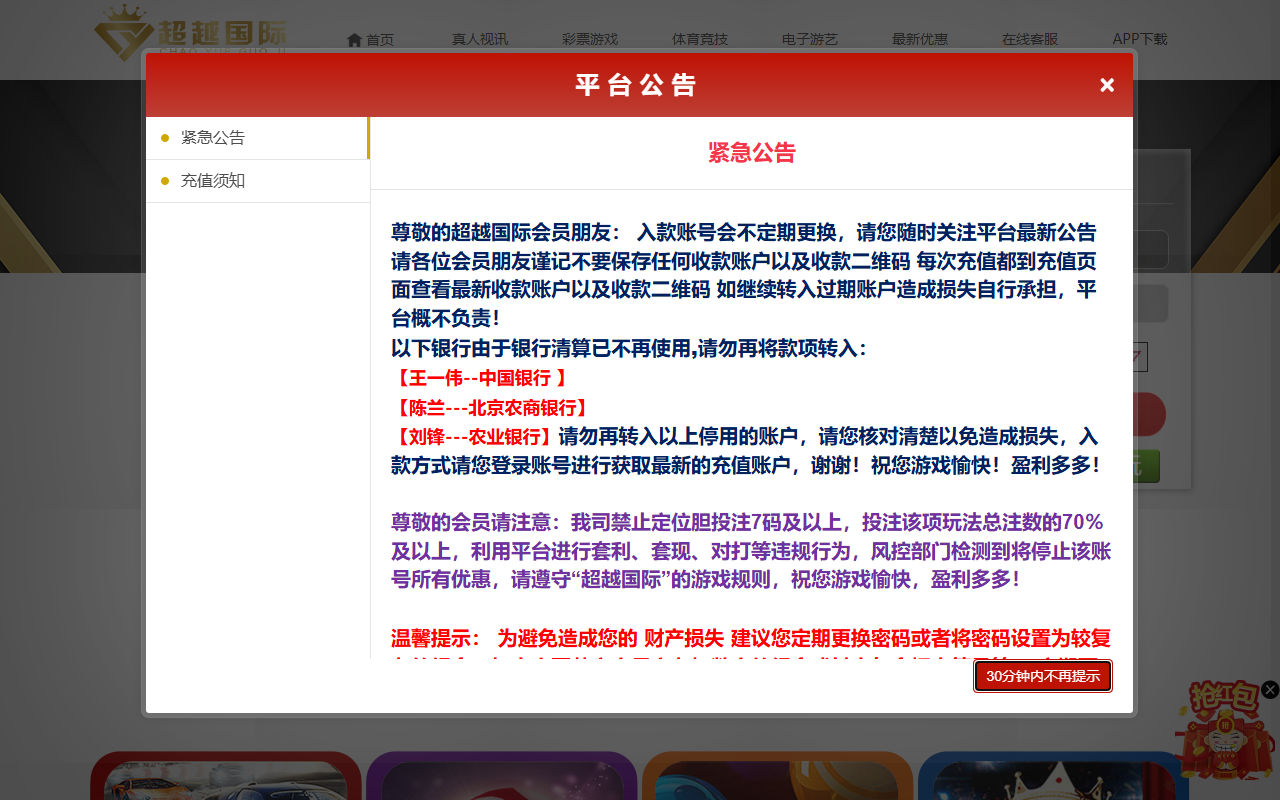
Task: Click the 紧急公告 red heading text
Action: [x=752, y=153]
